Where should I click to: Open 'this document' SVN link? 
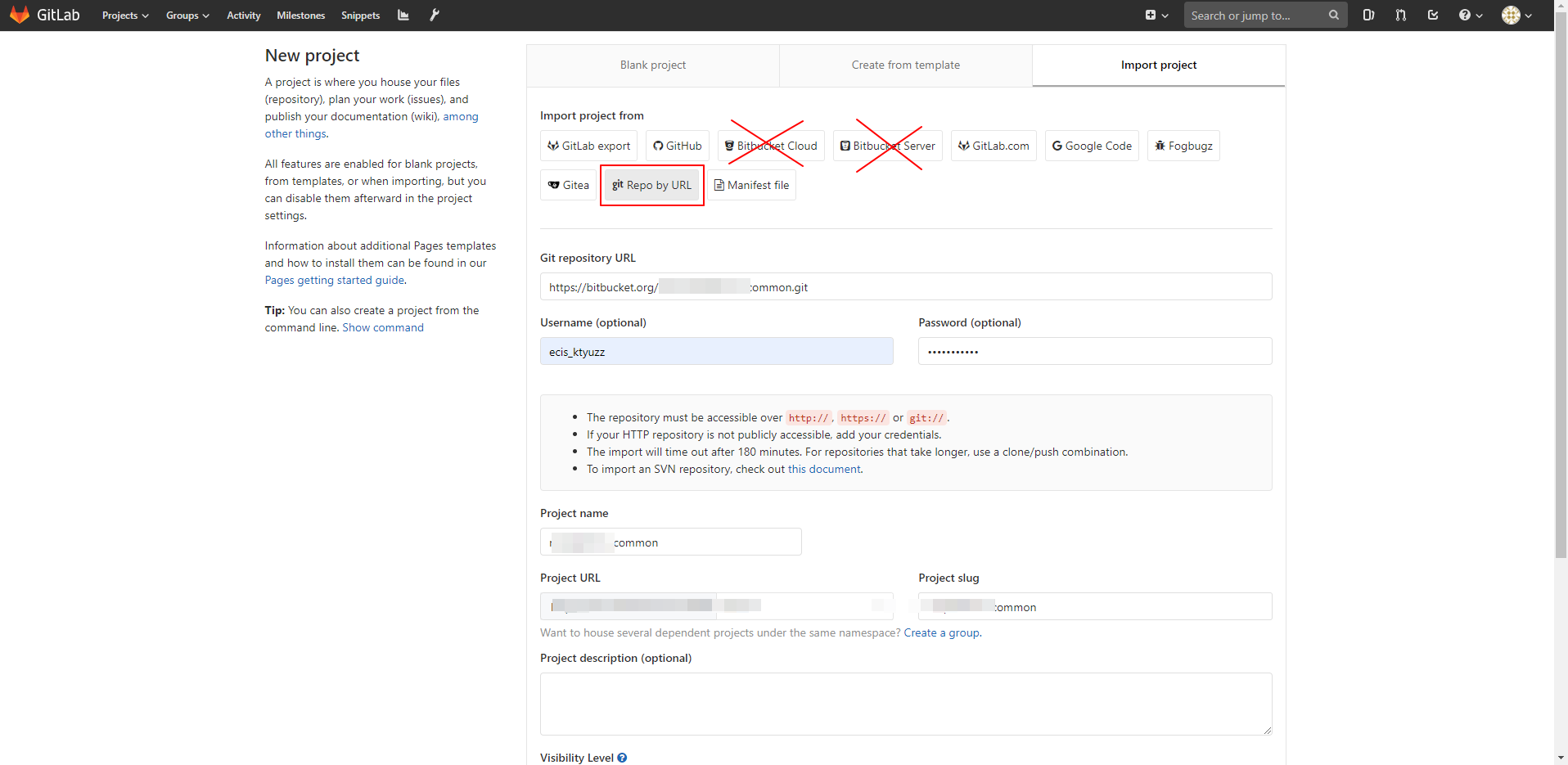click(x=824, y=469)
